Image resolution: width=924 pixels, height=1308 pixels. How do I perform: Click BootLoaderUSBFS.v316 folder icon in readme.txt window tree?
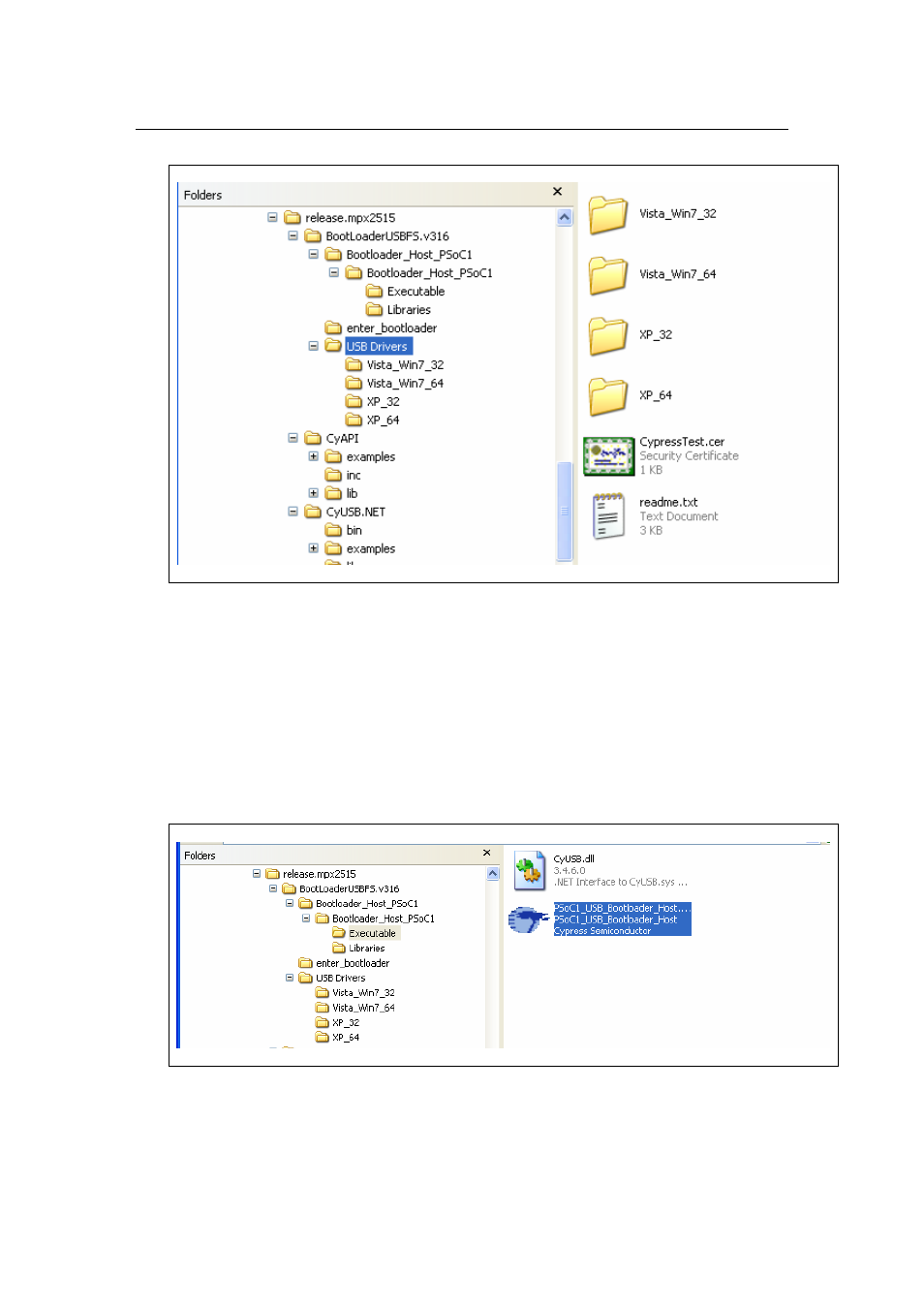point(313,236)
